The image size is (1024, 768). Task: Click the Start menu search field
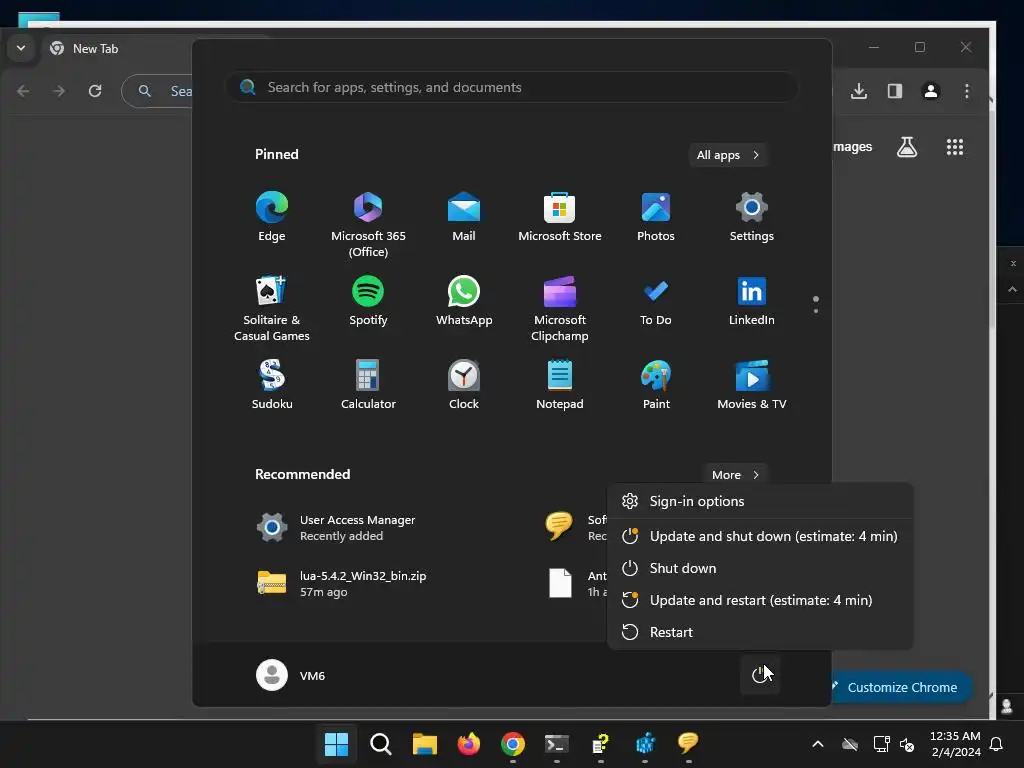coord(511,88)
